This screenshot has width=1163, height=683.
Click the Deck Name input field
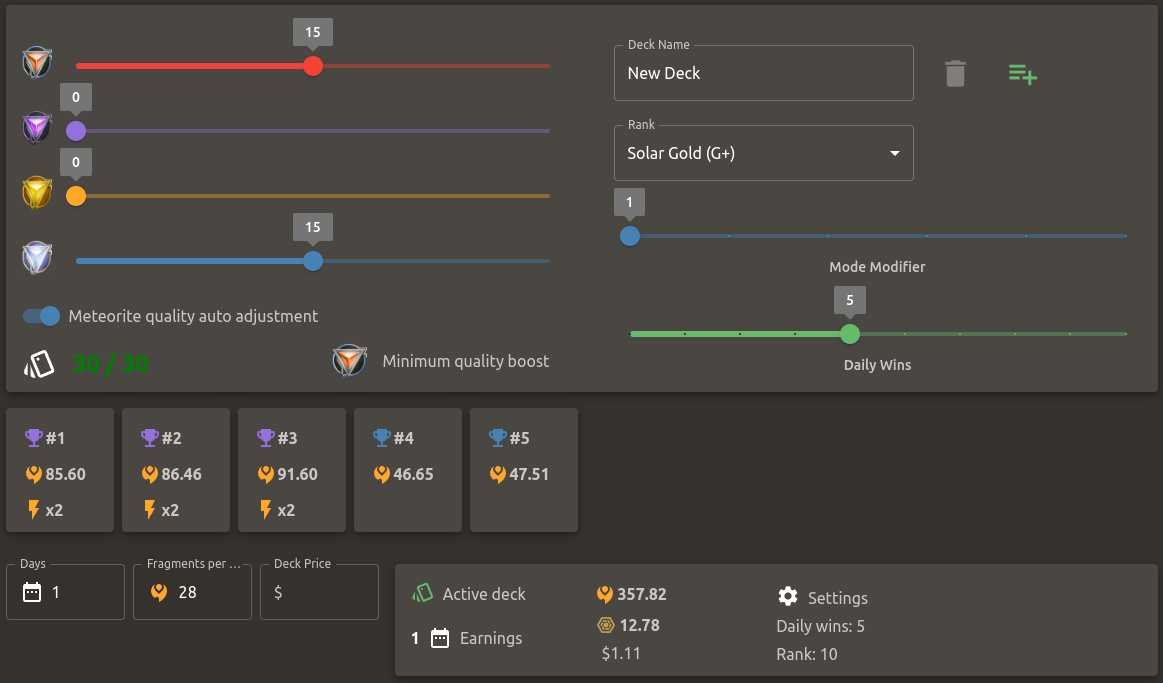(x=763, y=73)
